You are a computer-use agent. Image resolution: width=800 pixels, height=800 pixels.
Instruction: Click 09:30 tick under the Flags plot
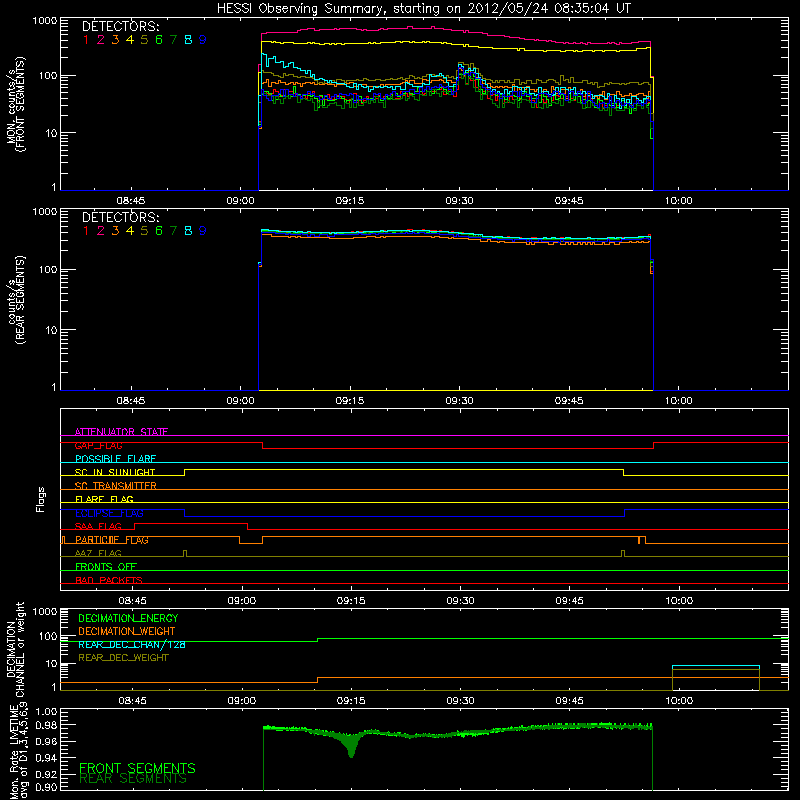pos(461,601)
